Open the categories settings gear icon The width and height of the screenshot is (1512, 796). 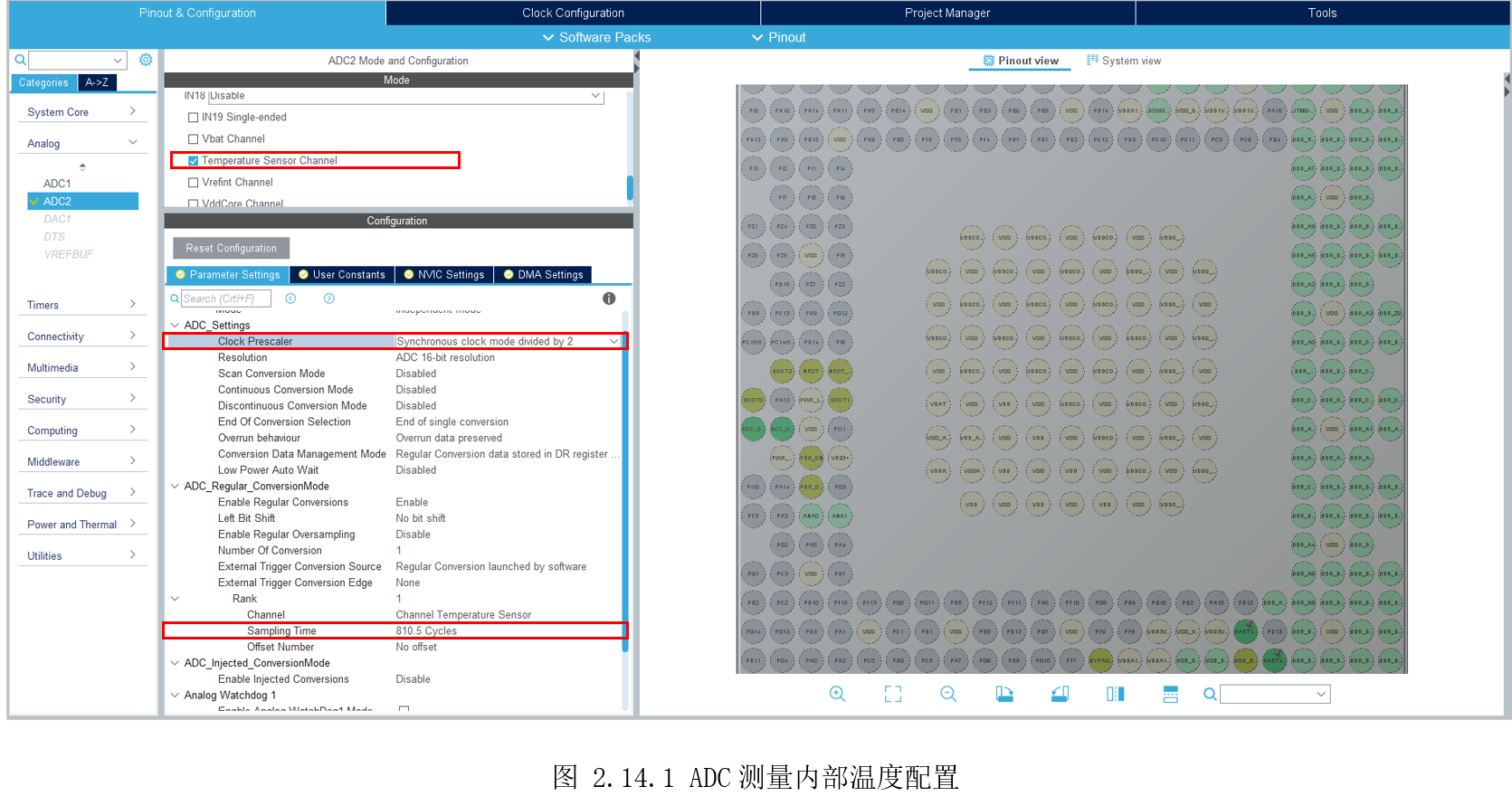(146, 60)
